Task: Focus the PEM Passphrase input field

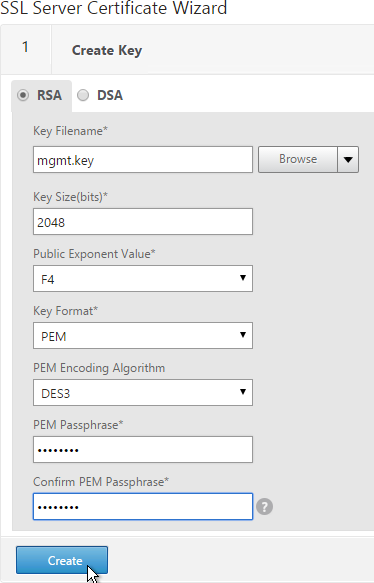Action: pyautogui.click(x=143, y=450)
